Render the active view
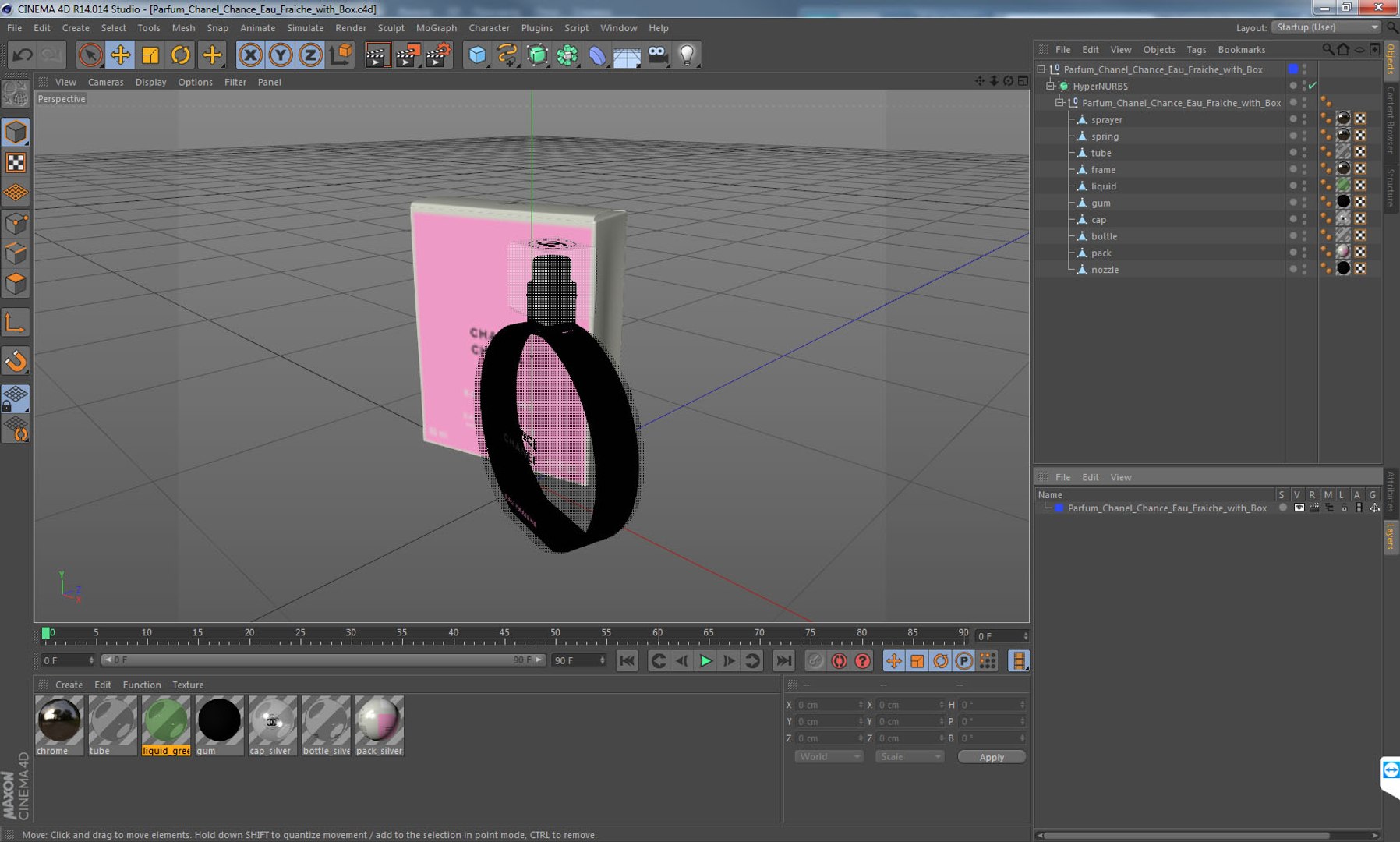 tap(377, 55)
